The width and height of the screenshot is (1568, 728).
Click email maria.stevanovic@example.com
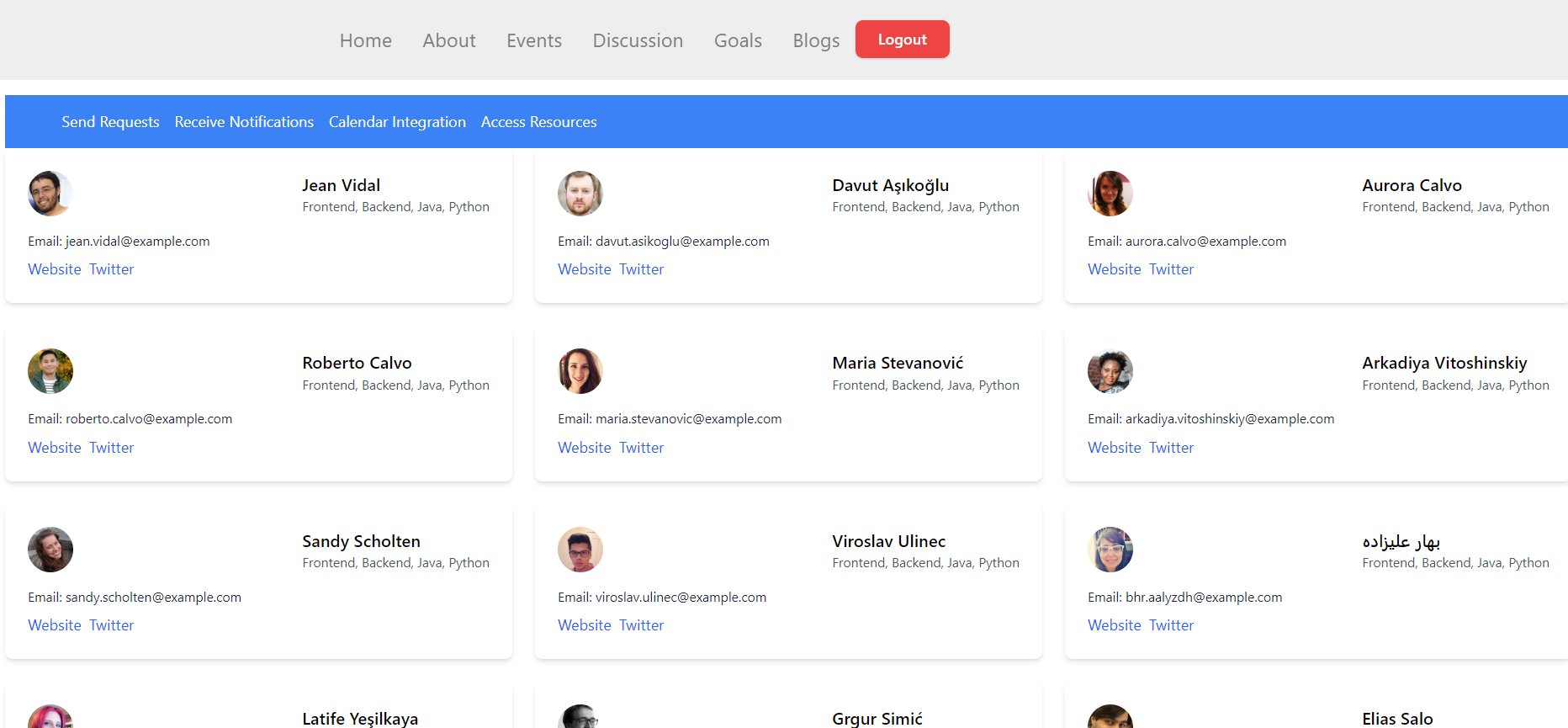tap(689, 419)
